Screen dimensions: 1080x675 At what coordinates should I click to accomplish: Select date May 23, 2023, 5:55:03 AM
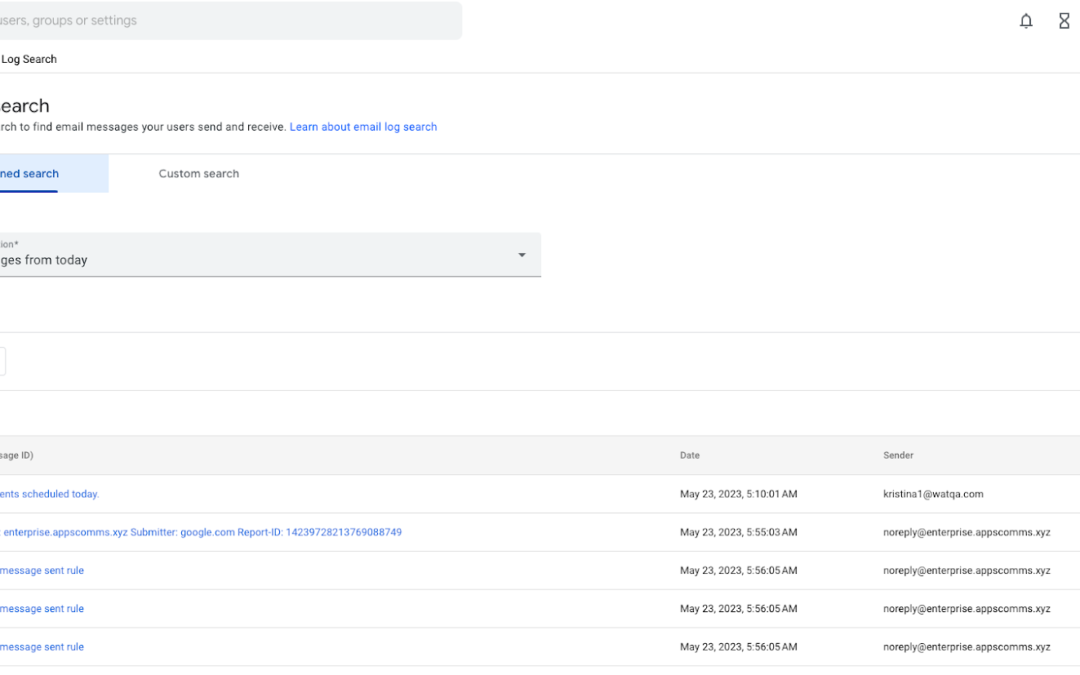click(x=738, y=532)
